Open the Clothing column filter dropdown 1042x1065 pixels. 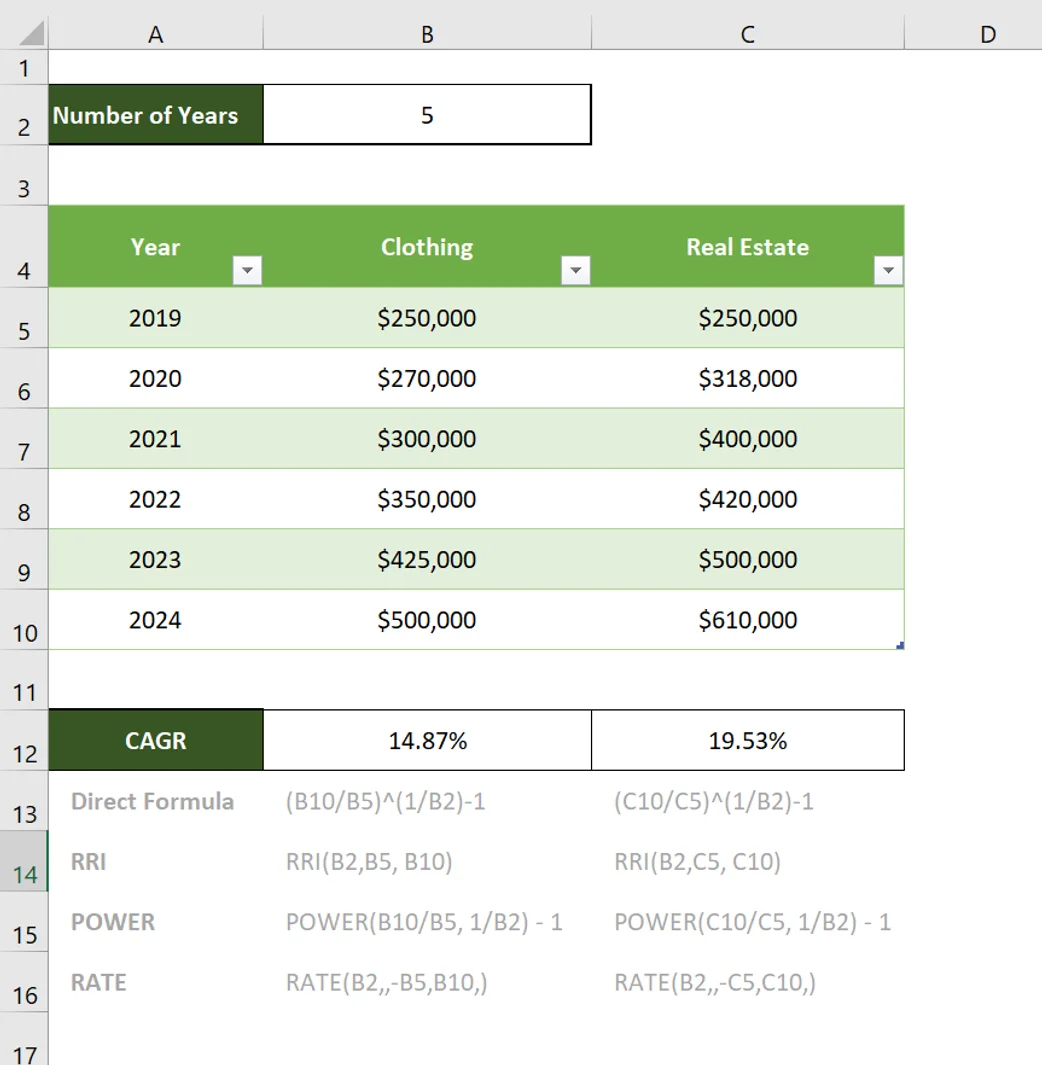coord(574,268)
